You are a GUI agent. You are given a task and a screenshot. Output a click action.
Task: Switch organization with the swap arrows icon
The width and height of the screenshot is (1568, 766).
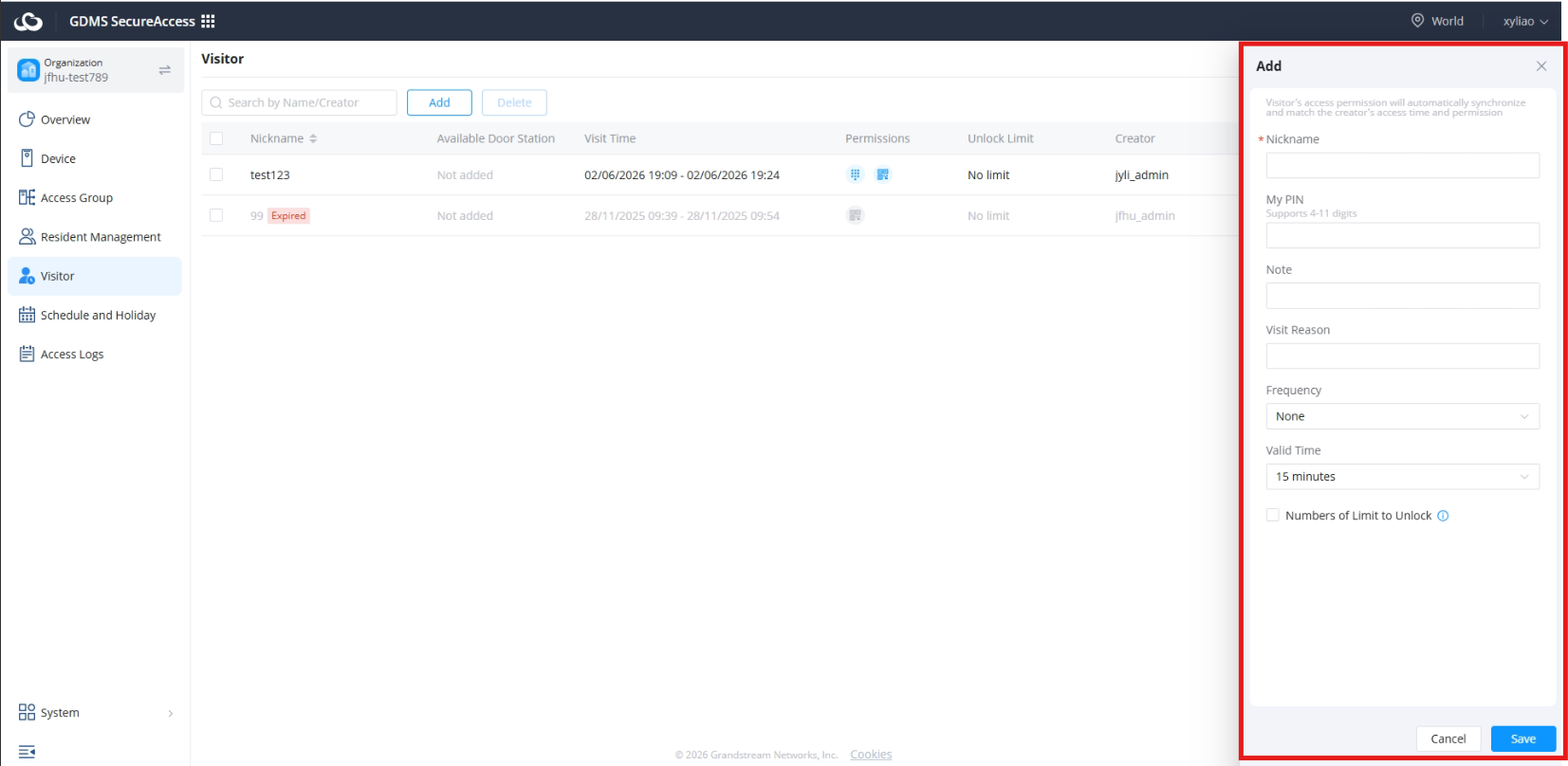165,70
